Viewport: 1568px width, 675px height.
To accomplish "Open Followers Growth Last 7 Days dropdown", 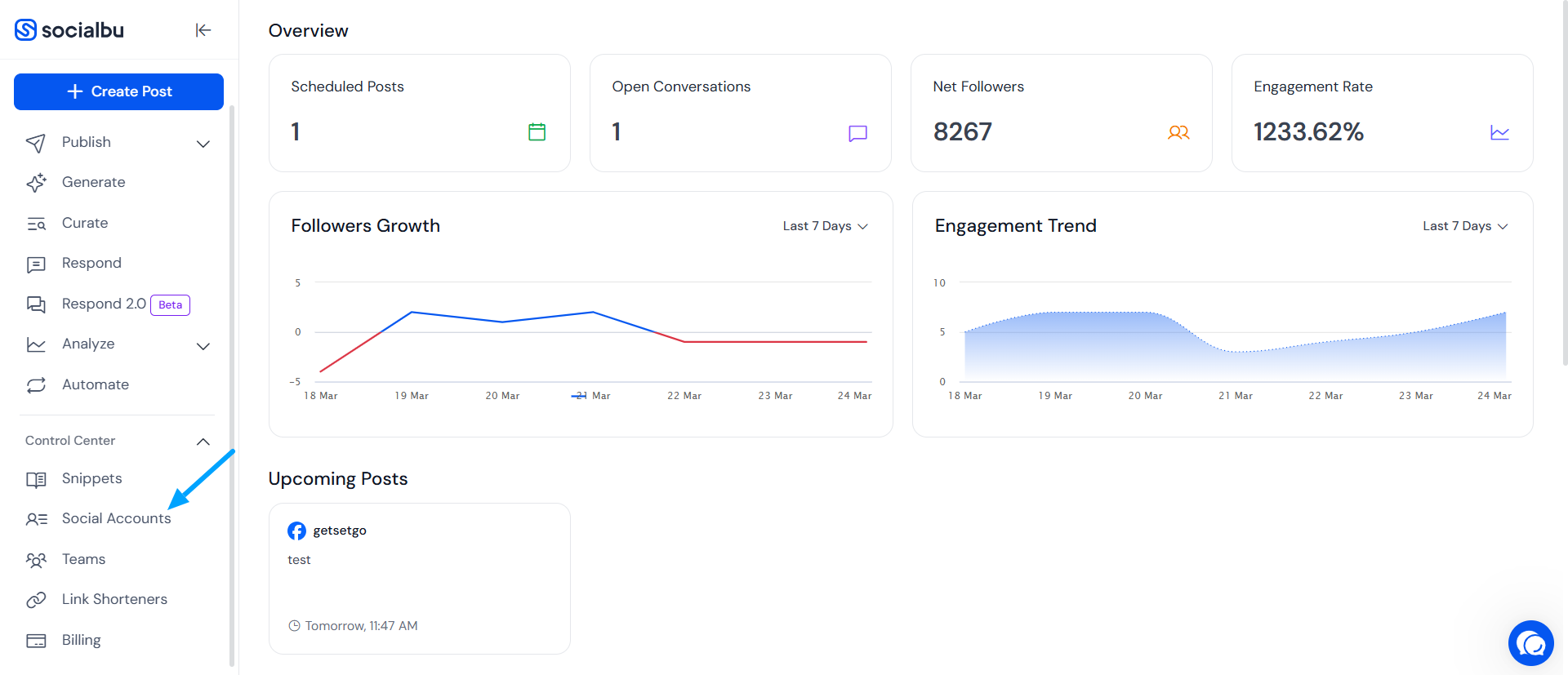I will (825, 226).
